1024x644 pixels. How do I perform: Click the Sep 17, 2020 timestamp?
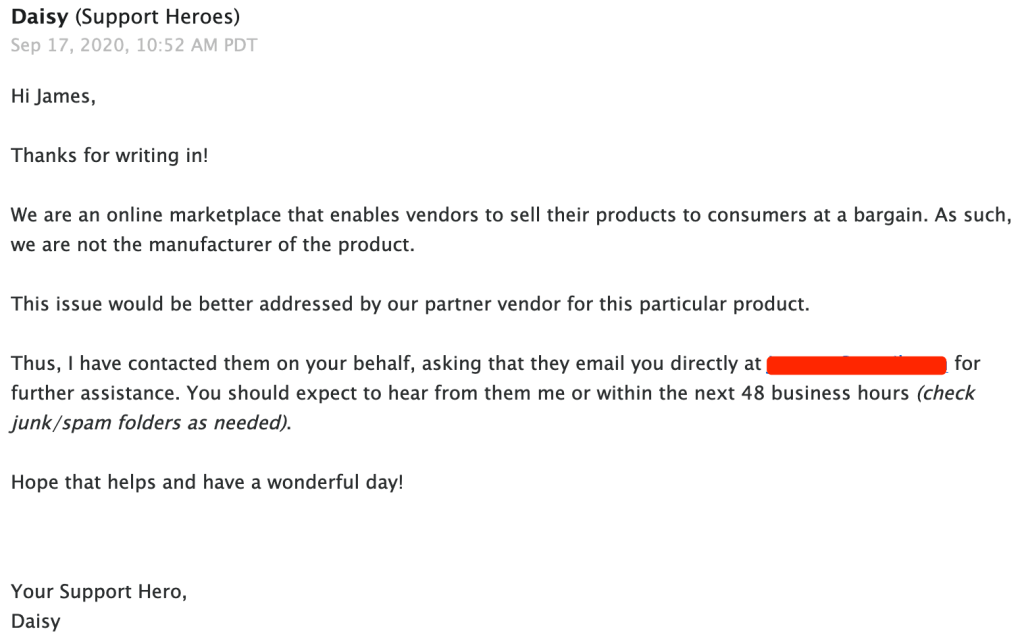point(67,45)
